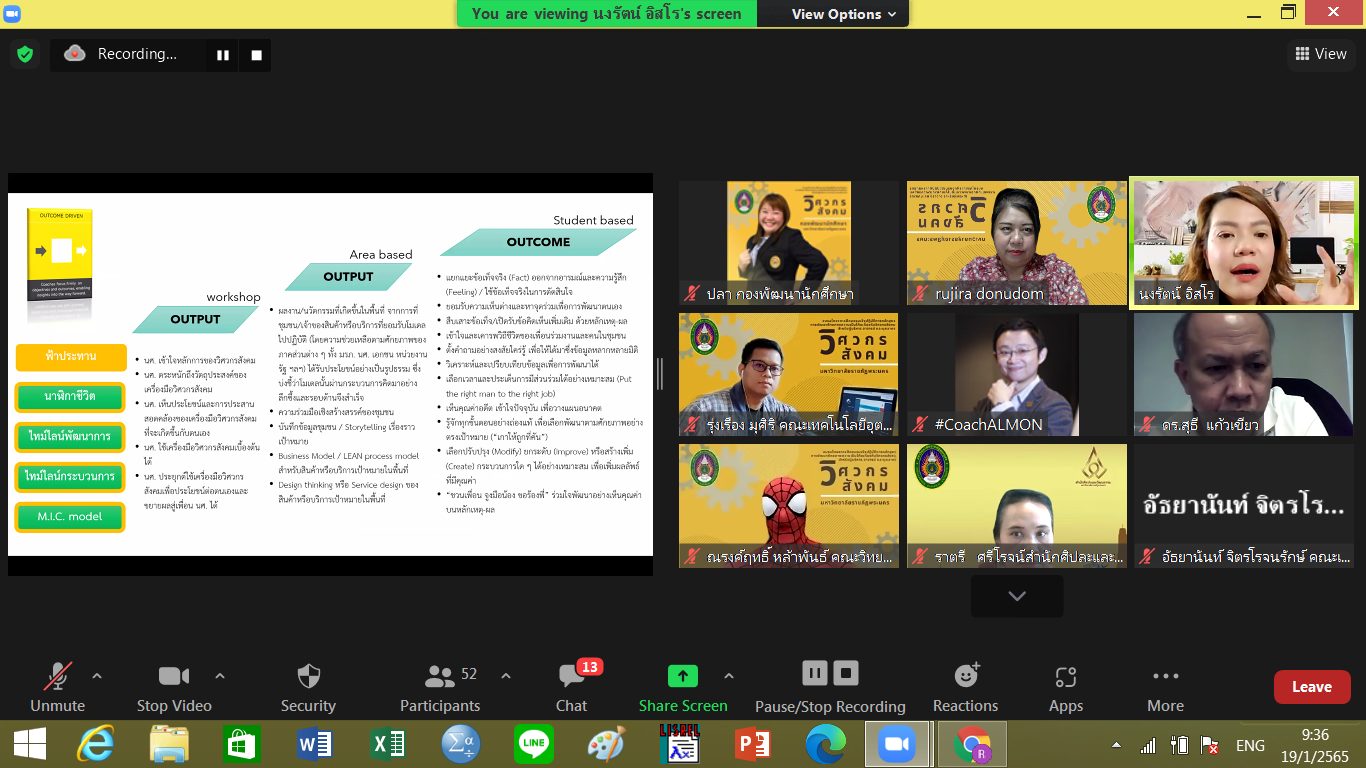This screenshot has height=768, width=1366.
Task: Unmute the microphone in Zoom toolbar
Action: [57, 688]
